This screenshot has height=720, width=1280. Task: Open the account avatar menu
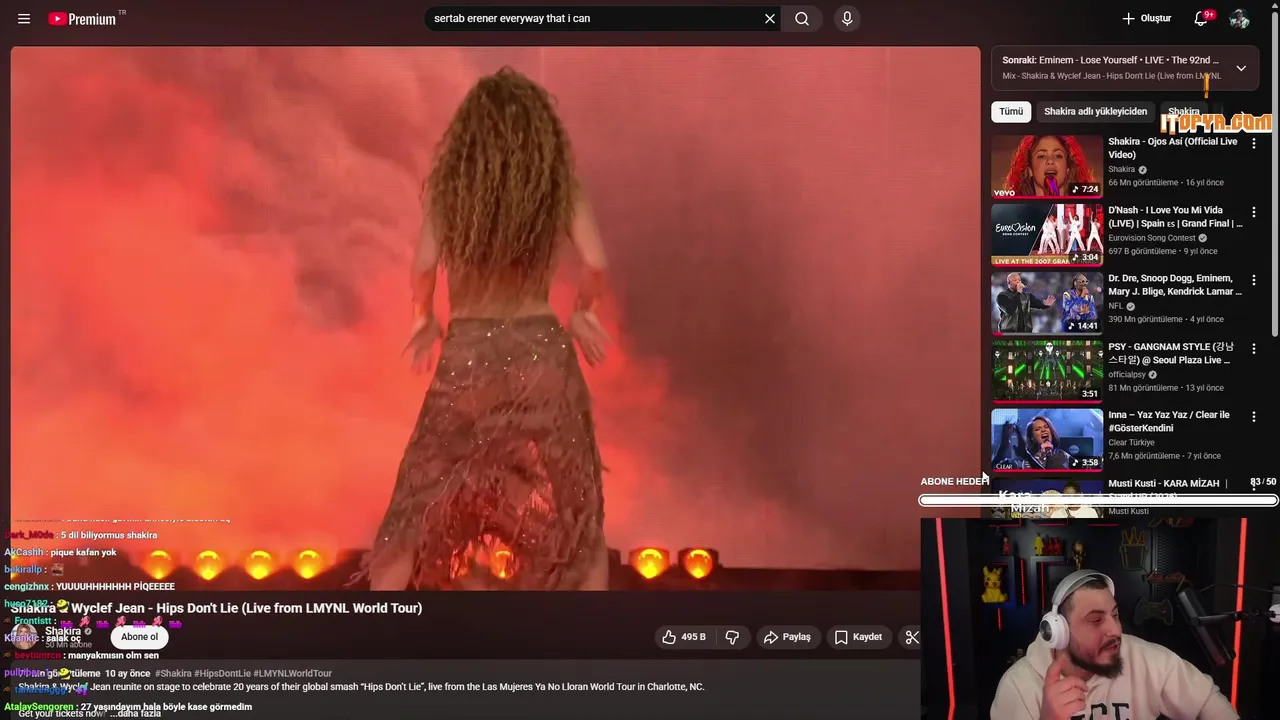tap(1239, 19)
